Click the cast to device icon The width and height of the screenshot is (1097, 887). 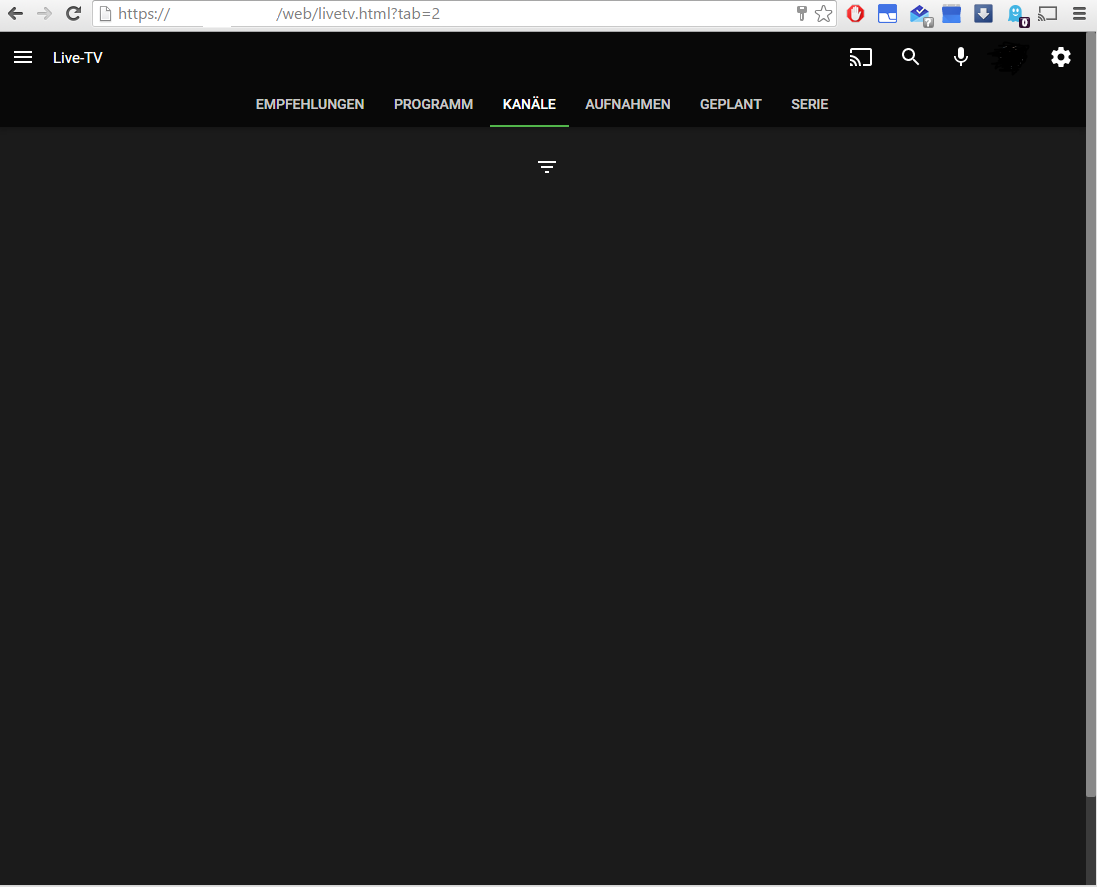[x=861, y=57]
